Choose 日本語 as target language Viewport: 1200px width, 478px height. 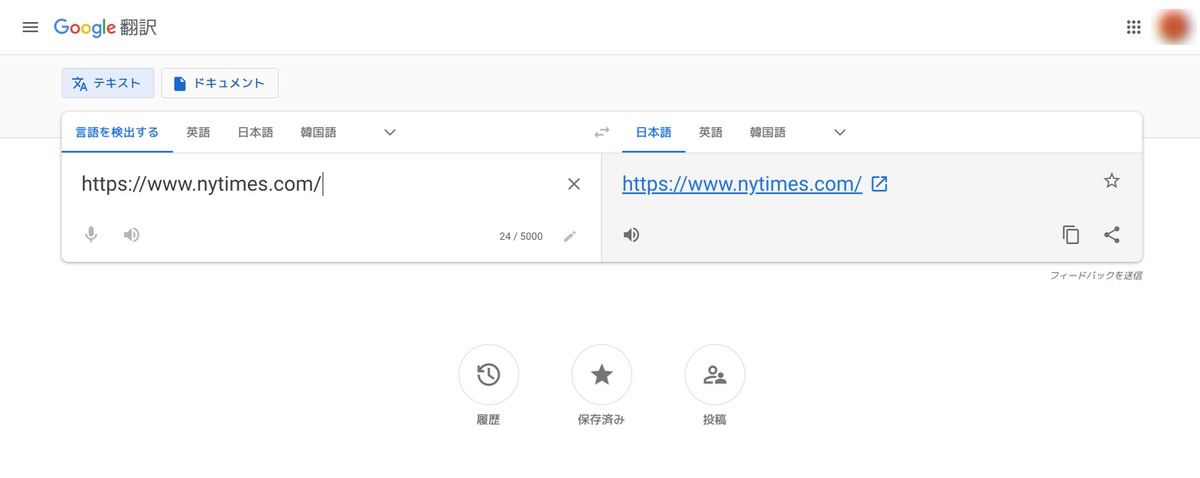(654, 132)
